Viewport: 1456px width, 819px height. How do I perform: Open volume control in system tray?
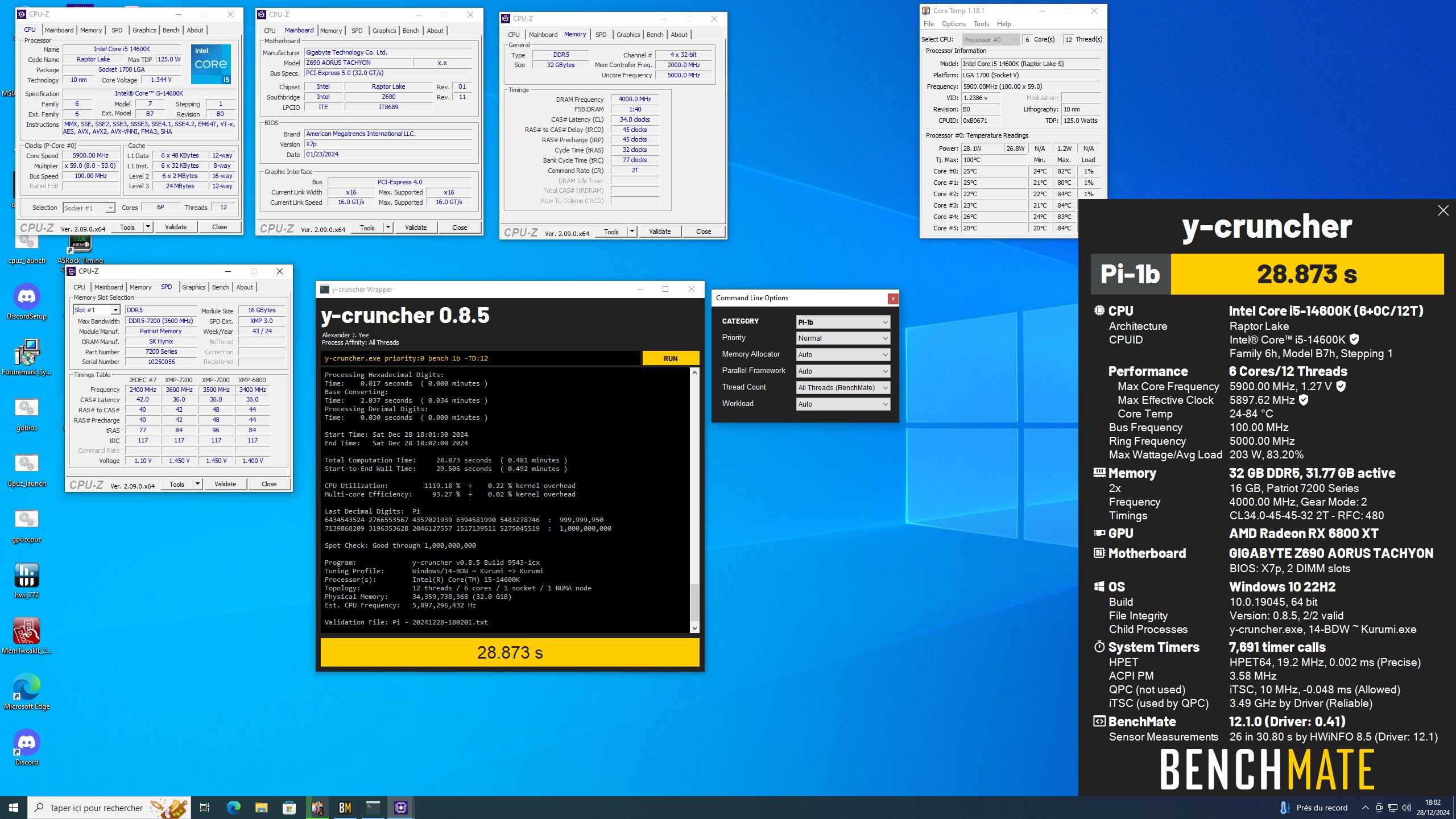pos(1407,808)
